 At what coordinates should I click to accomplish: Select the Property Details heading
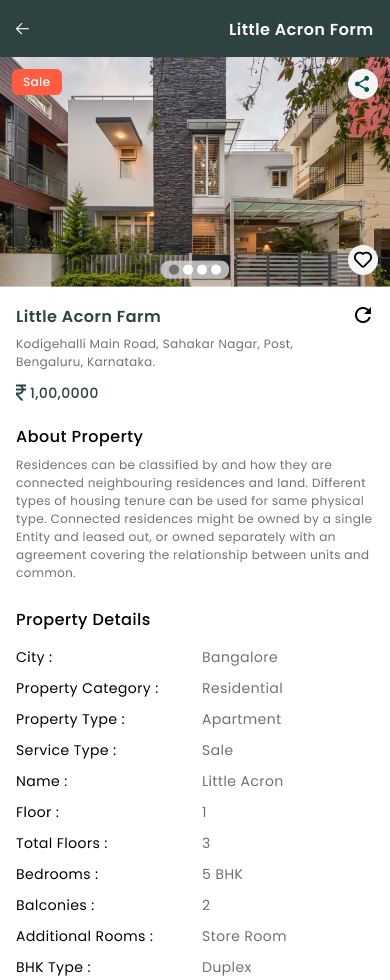tap(83, 619)
